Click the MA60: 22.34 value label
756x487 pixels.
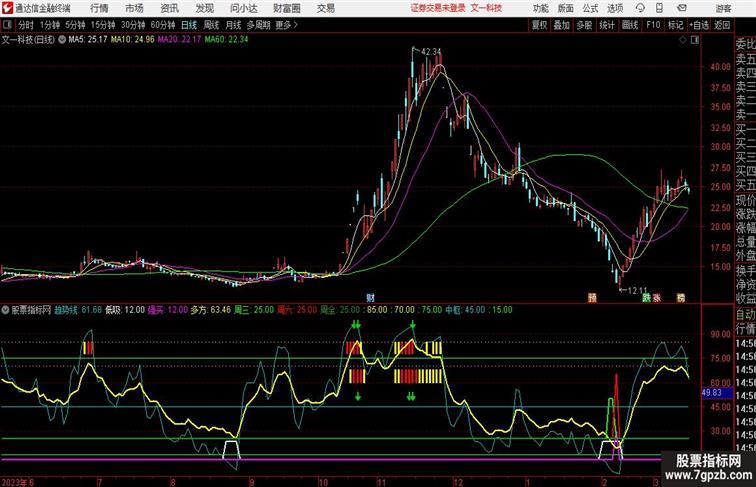pos(226,40)
